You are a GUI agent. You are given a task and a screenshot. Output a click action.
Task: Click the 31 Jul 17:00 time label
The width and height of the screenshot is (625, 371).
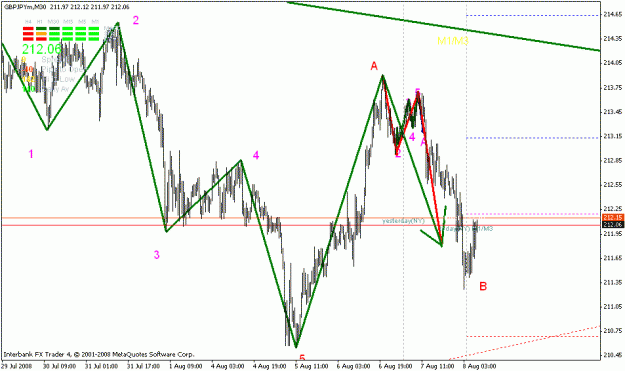coord(143,366)
